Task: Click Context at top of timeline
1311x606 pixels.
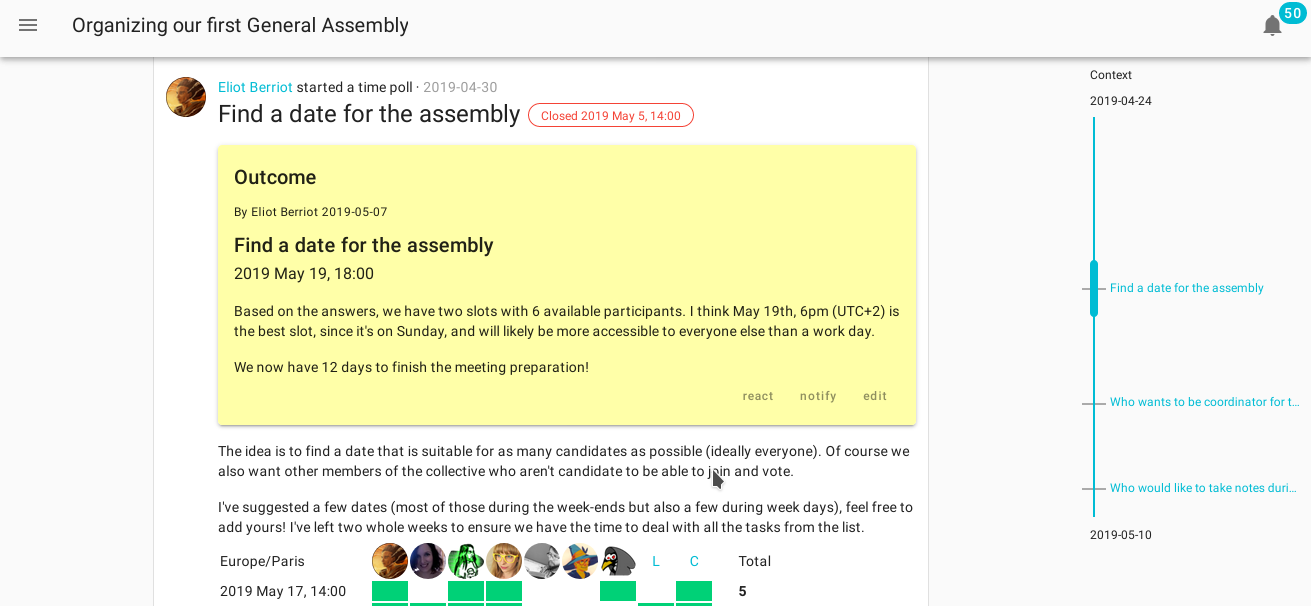Action: 1111,75
